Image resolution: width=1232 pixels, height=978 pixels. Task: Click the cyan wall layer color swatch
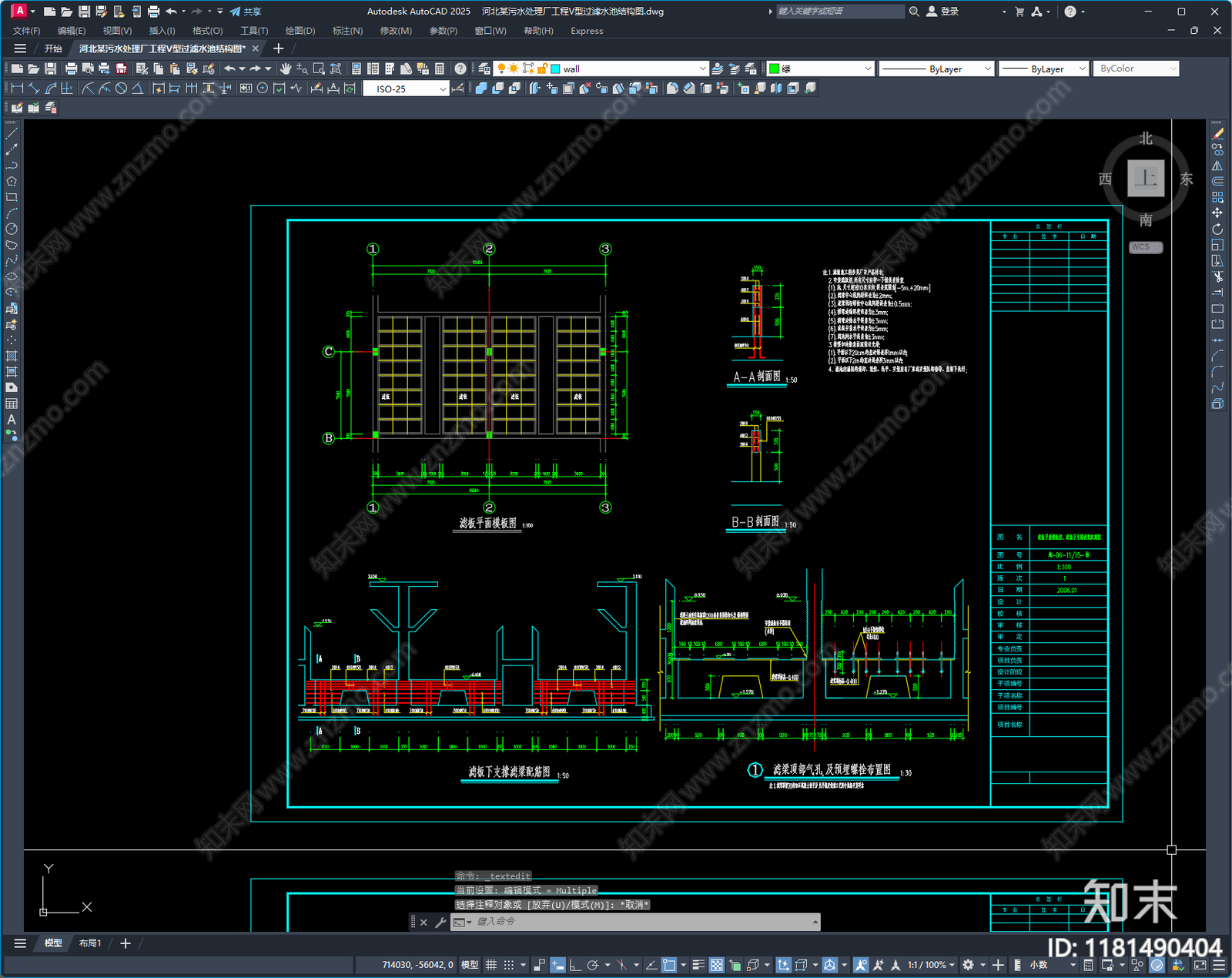click(555, 69)
